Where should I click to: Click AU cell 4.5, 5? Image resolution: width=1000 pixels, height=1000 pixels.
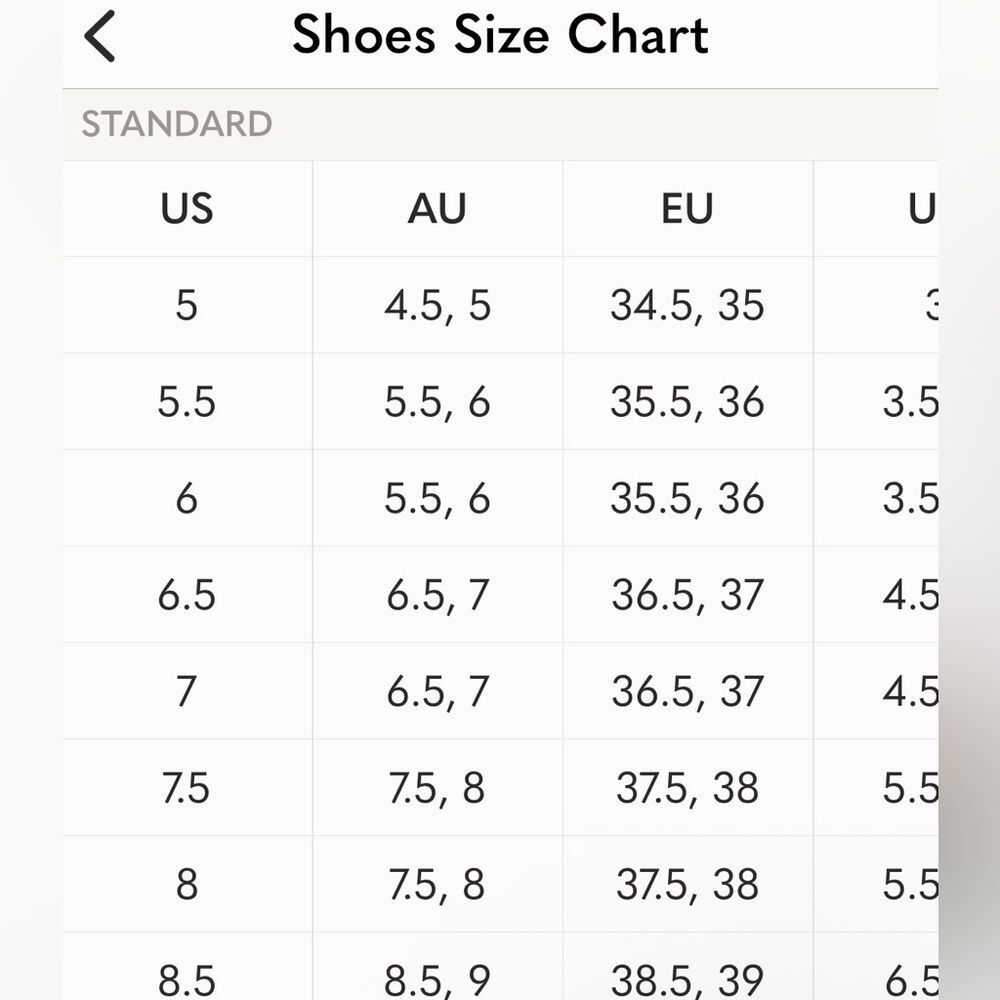[438, 305]
